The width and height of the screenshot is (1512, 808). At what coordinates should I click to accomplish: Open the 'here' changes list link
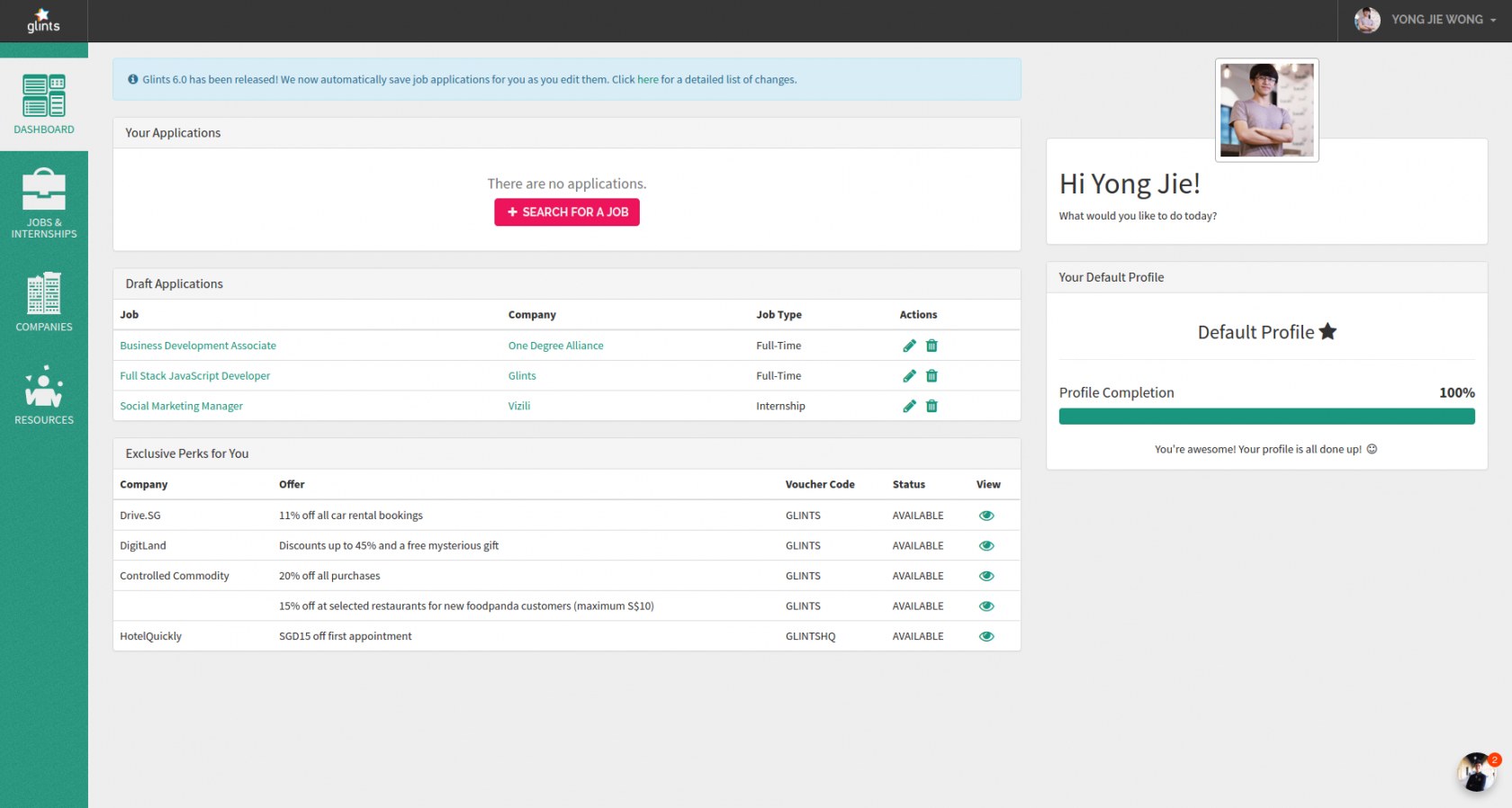tap(648, 79)
